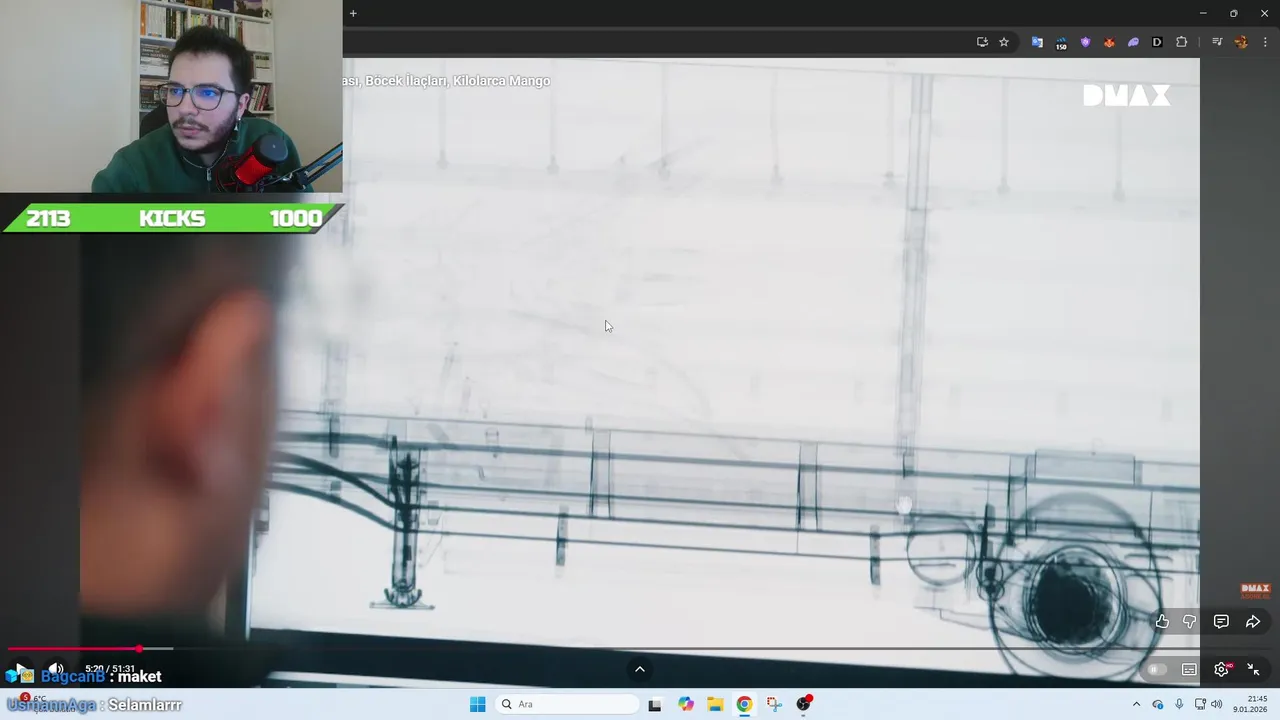The image size is (1280, 720).
Task: Open the Chrome profile avatar
Action: (1241, 42)
